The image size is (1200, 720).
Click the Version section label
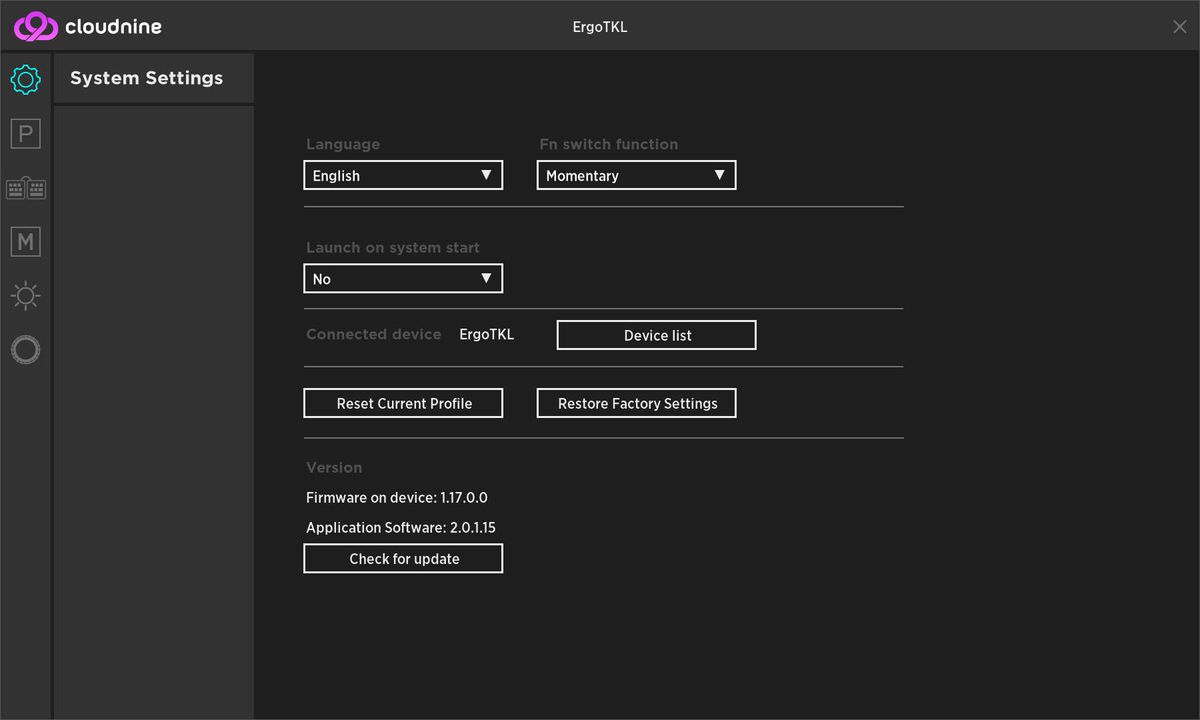[334, 467]
